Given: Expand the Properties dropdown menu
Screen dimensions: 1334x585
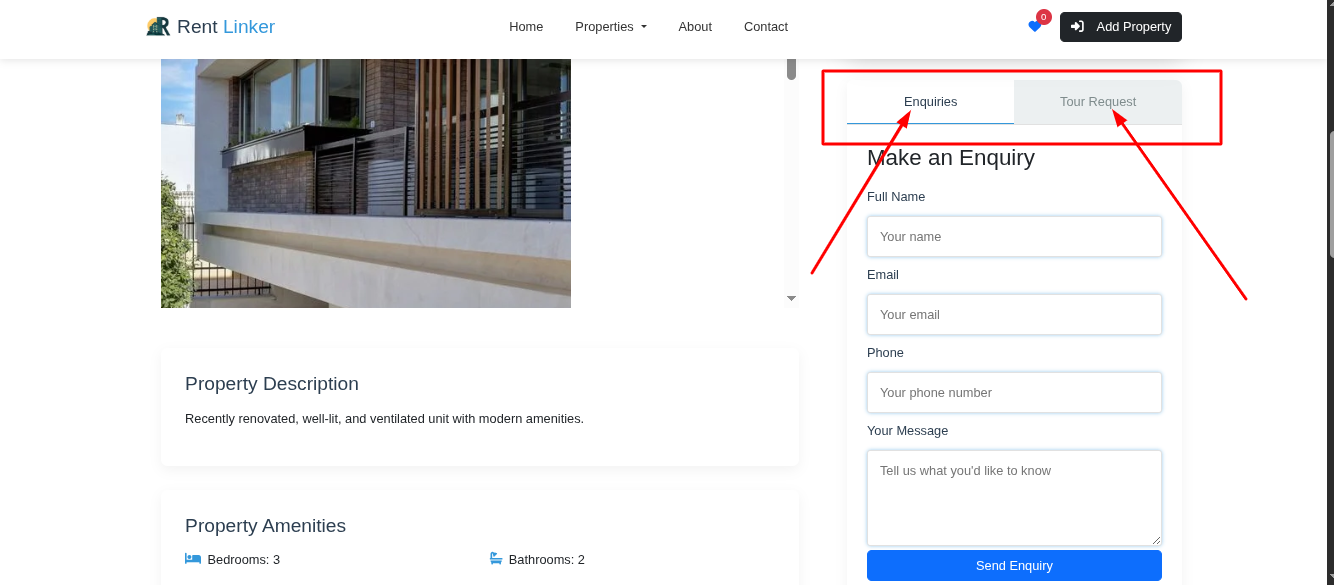Looking at the screenshot, I should click(x=610, y=27).
